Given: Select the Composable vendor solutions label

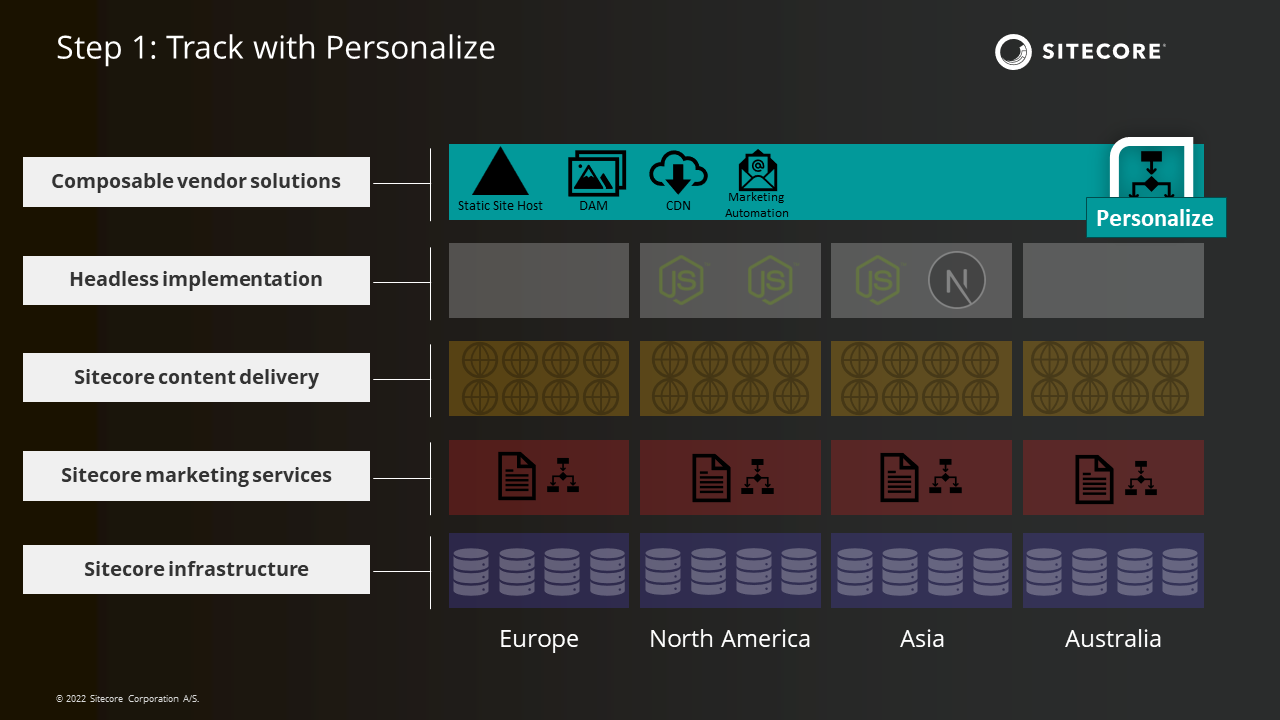Looking at the screenshot, I should (x=196, y=182).
